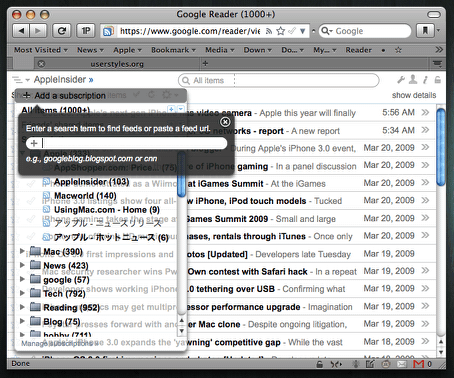
Task: Click the italic i info icon
Action: pos(425,80)
